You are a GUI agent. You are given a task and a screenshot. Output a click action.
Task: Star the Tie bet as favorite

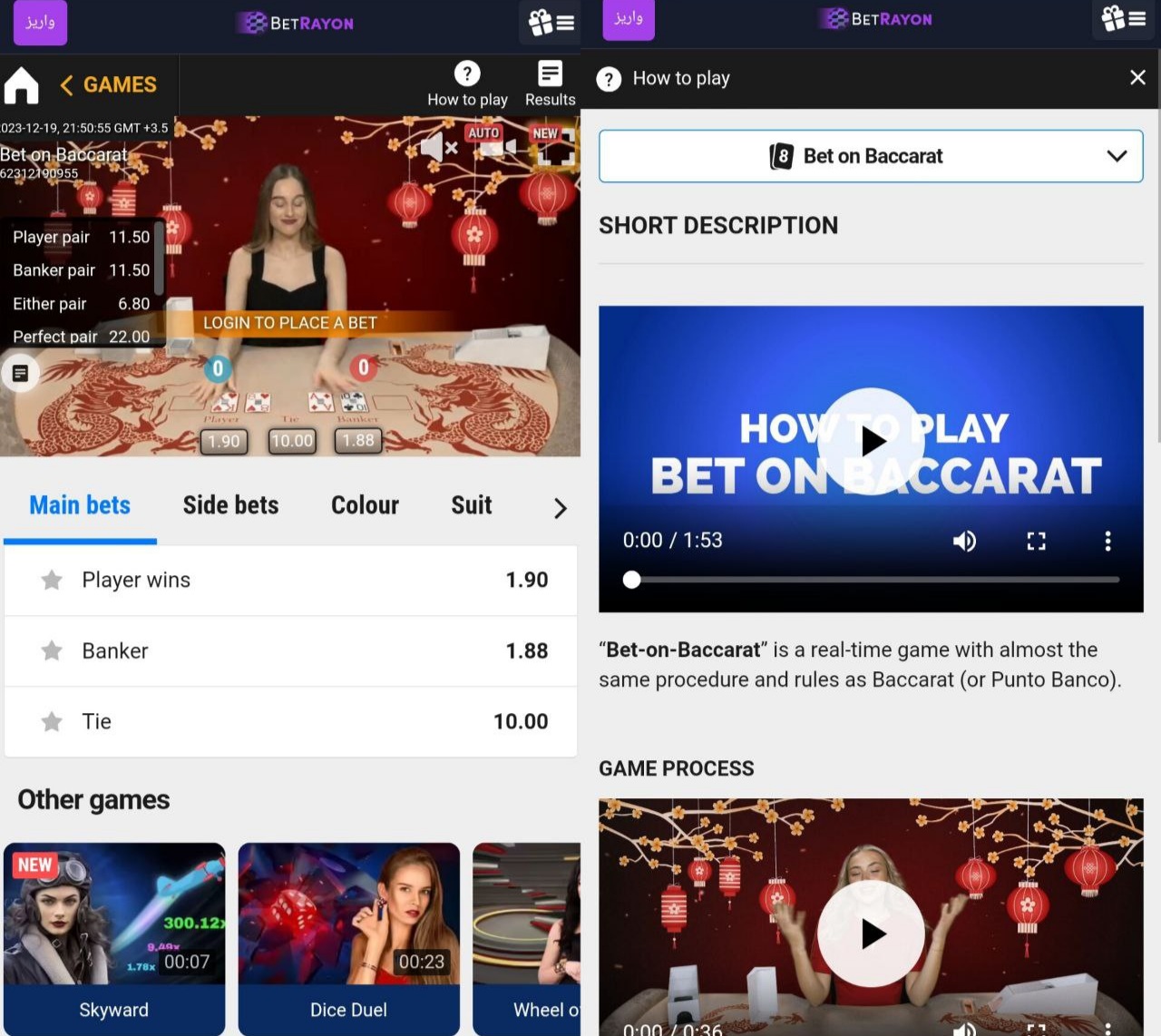[52, 722]
